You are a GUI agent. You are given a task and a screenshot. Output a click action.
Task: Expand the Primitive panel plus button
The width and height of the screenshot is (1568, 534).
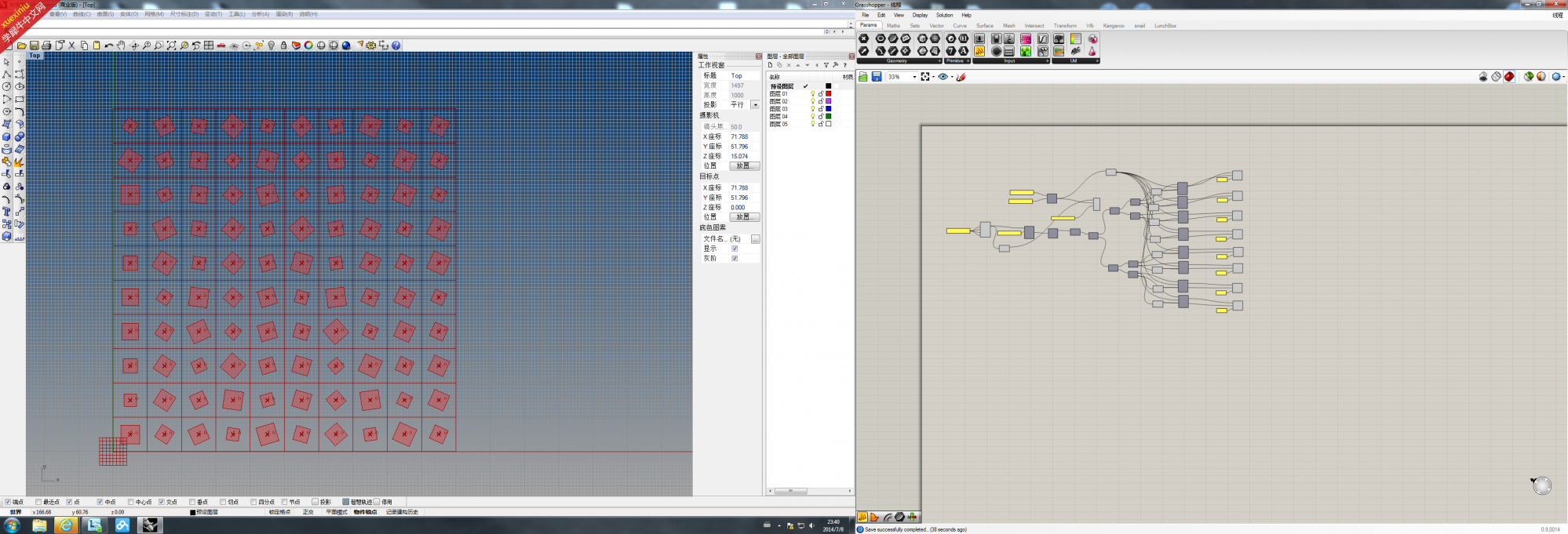pos(968,61)
